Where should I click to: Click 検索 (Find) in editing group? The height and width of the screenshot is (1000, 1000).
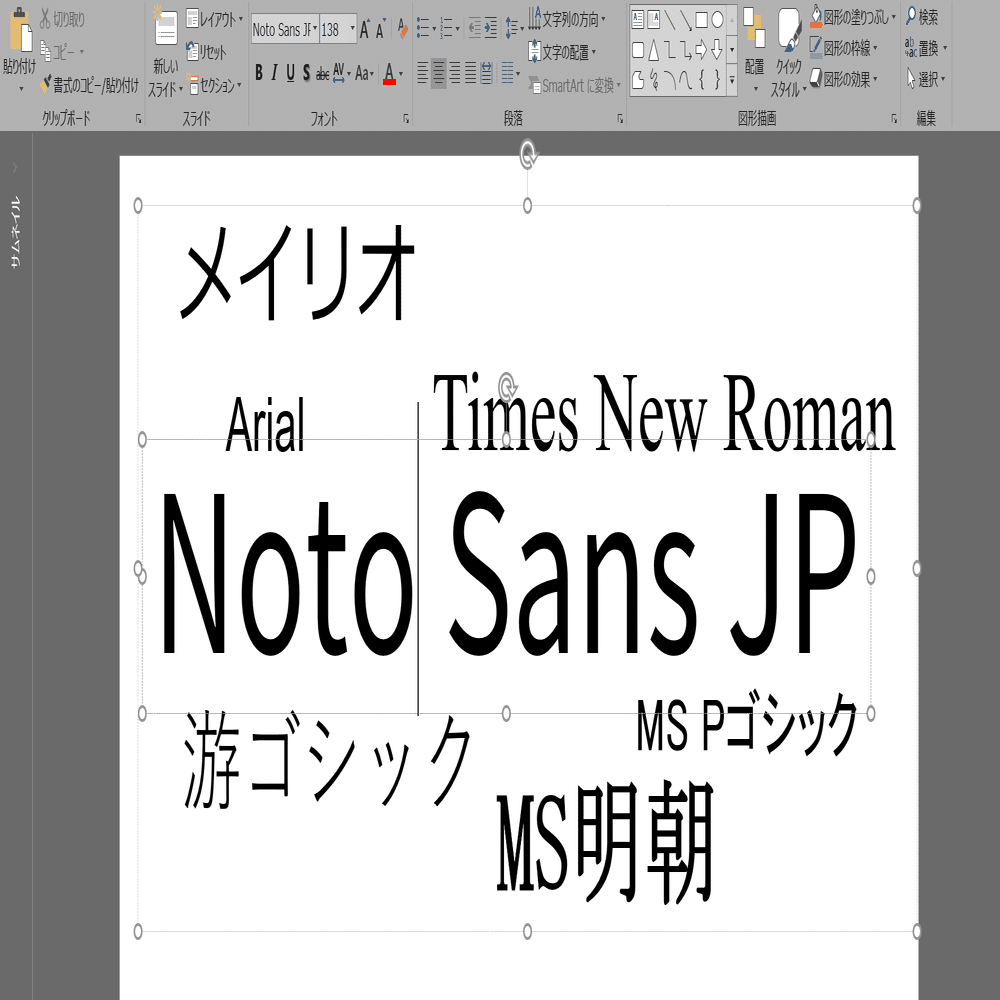tap(922, 17)
